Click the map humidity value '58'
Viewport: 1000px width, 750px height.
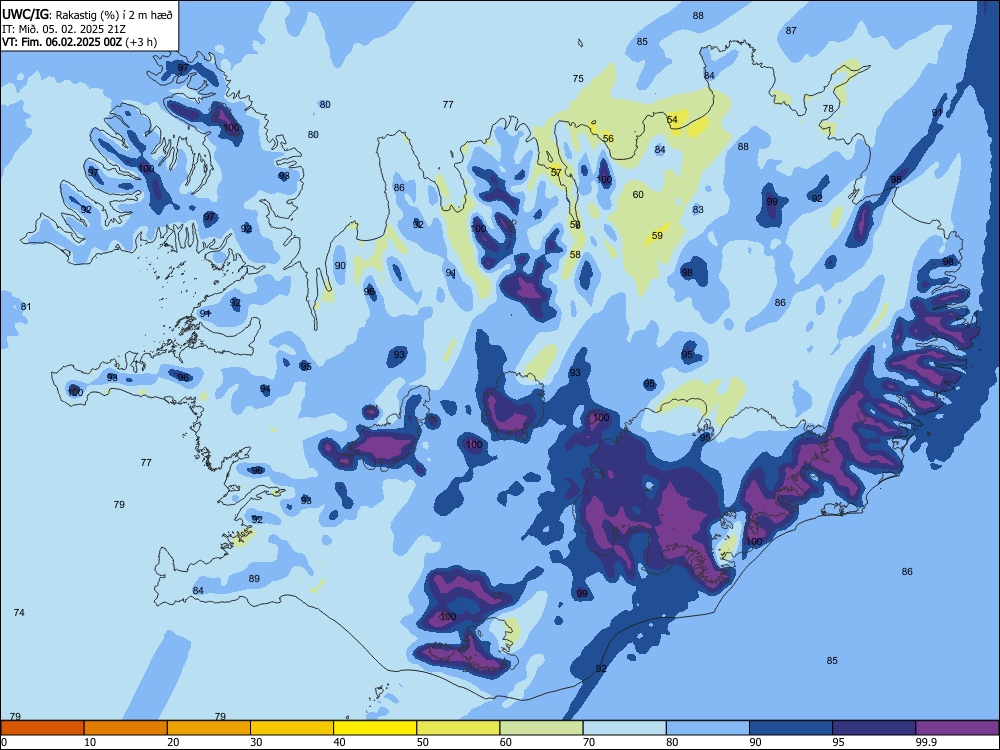575,254
